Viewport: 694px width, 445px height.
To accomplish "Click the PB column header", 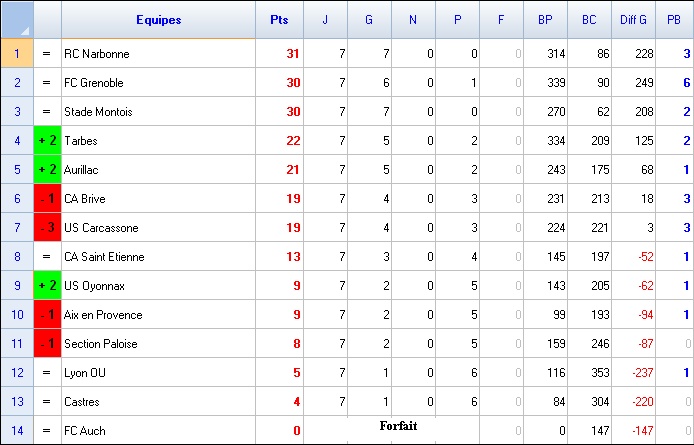I will click(x=674, y=20).
